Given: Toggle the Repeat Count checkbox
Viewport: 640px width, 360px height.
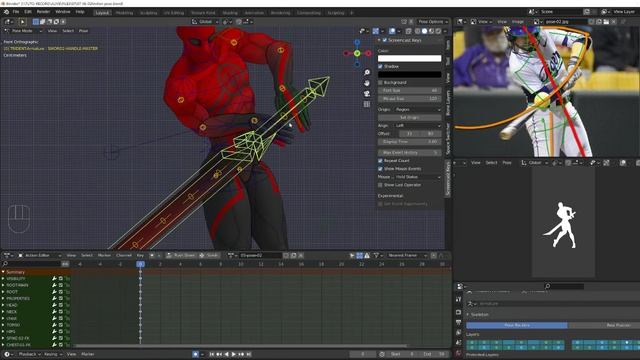Looking at the screenshot, I should coord(380,160).
